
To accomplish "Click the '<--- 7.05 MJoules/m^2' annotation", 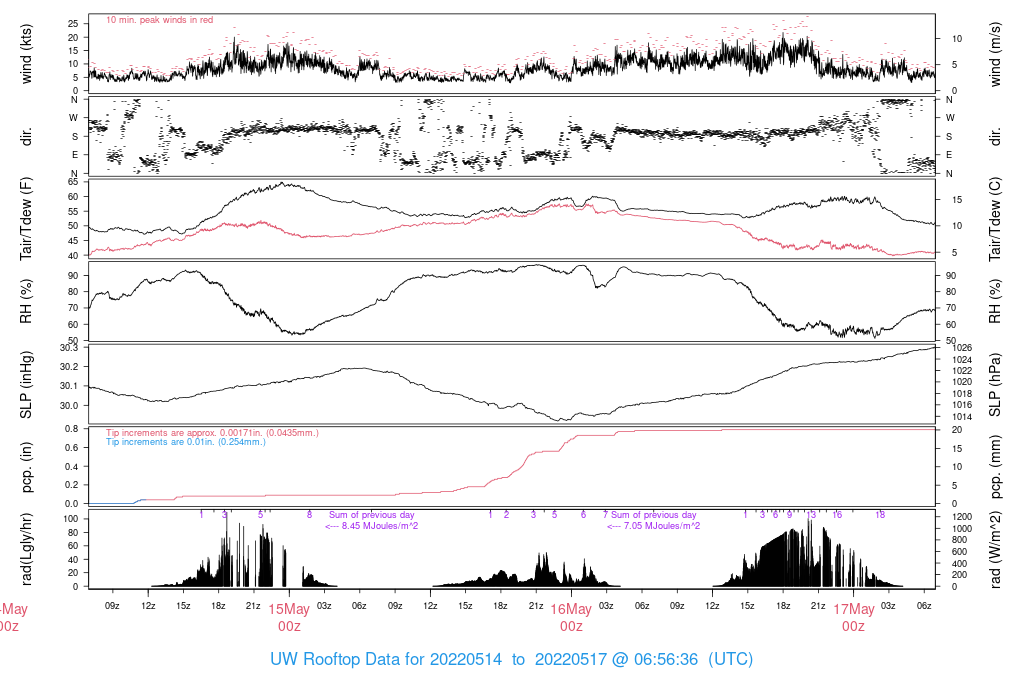I will coord(654,526).
